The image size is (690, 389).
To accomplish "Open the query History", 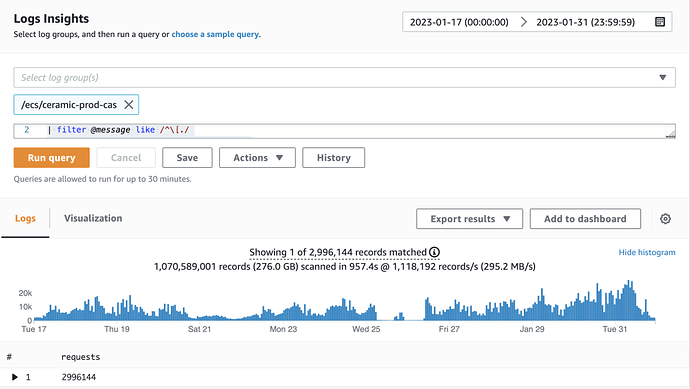I will coord(334,158).
